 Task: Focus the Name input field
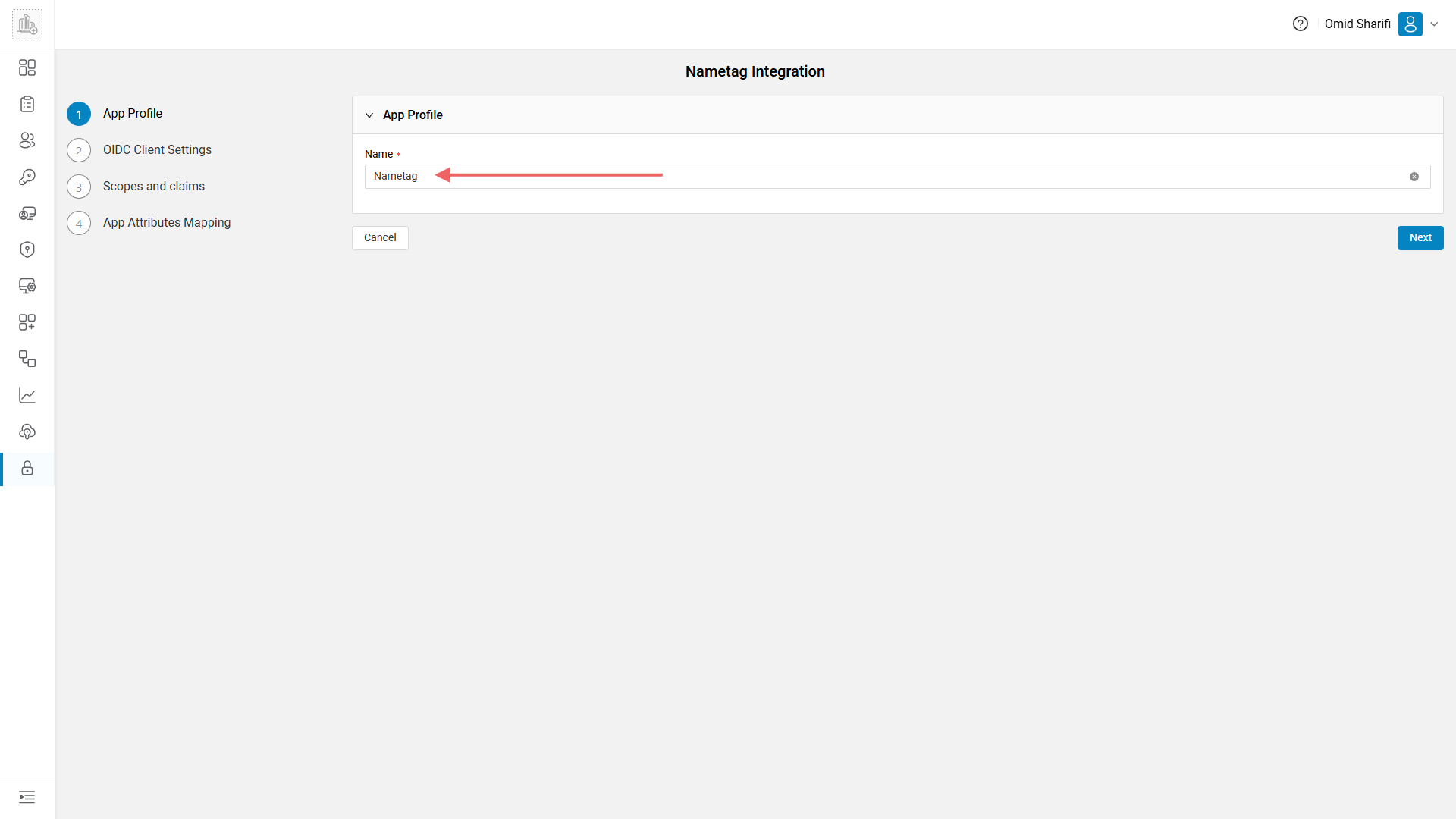(x=897, y=177)
